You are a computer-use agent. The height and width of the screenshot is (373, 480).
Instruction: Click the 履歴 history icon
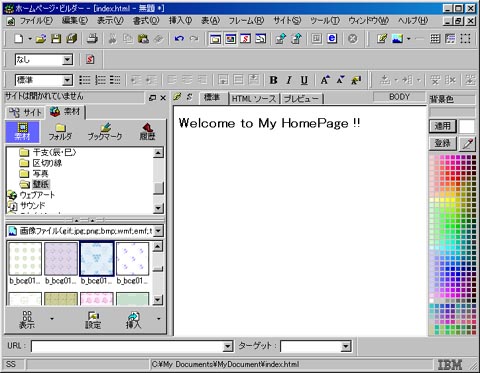tap(147, 132)
